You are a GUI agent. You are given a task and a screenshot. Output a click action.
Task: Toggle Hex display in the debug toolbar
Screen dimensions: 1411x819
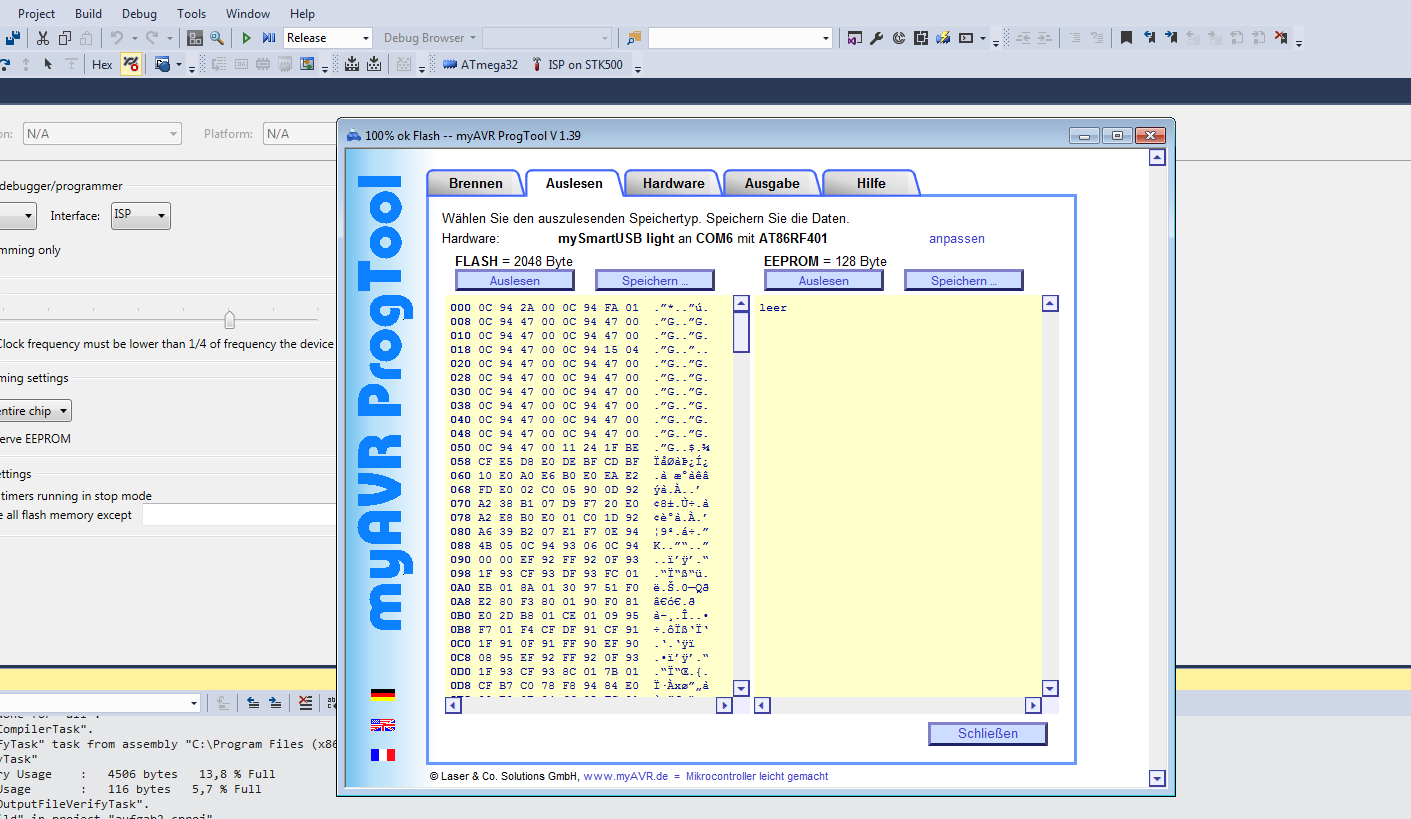coord(102,64)
